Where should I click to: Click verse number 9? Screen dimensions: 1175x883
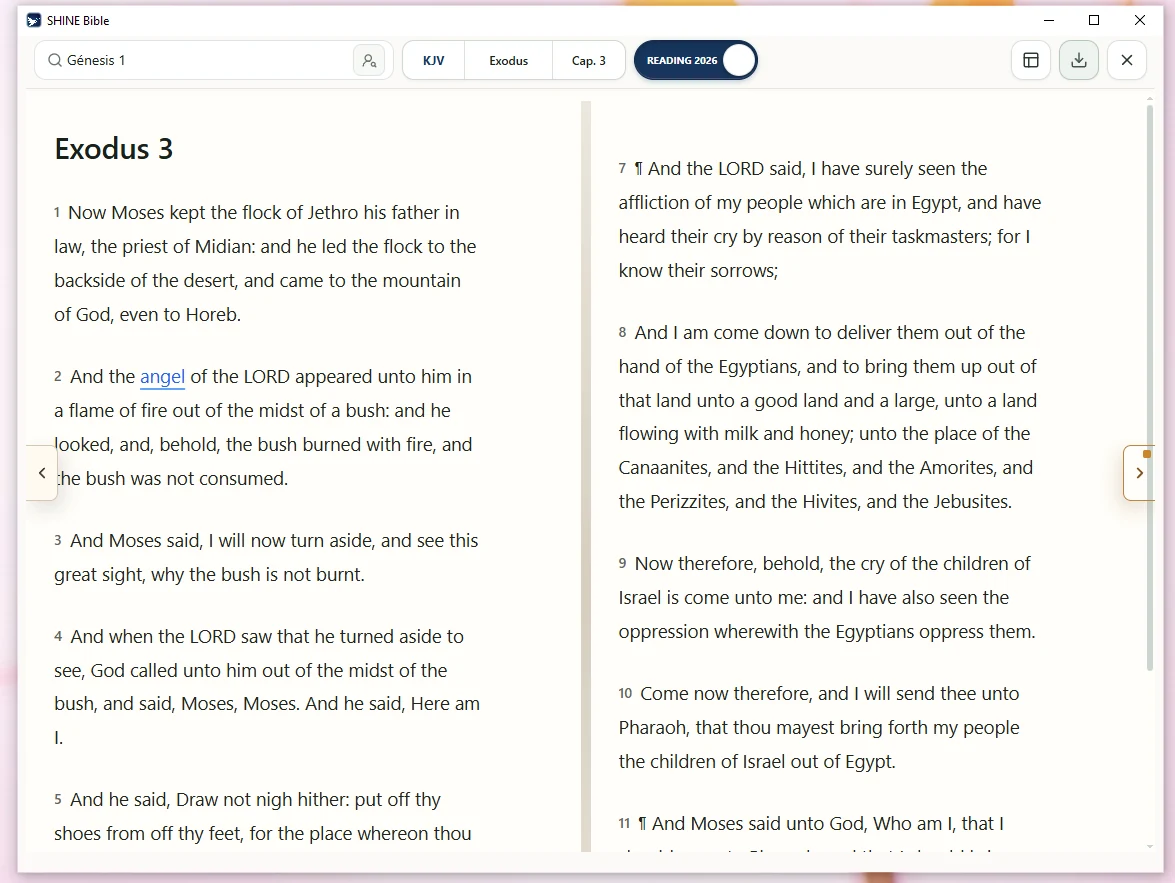click(622, 563)
